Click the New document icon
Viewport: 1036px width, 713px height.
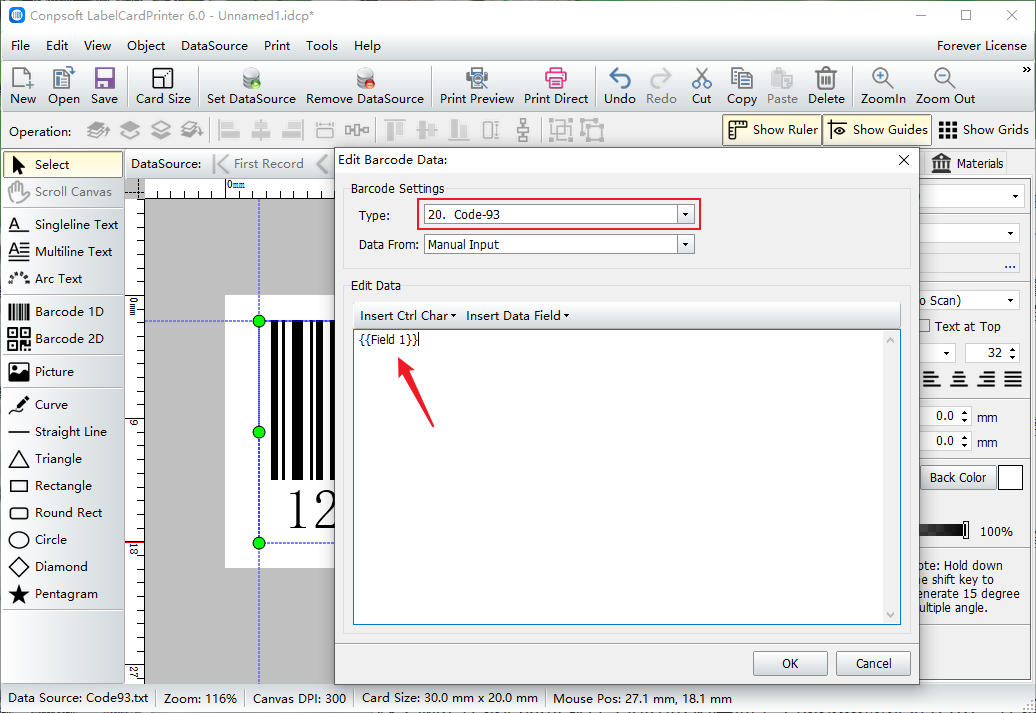(22, 86)
